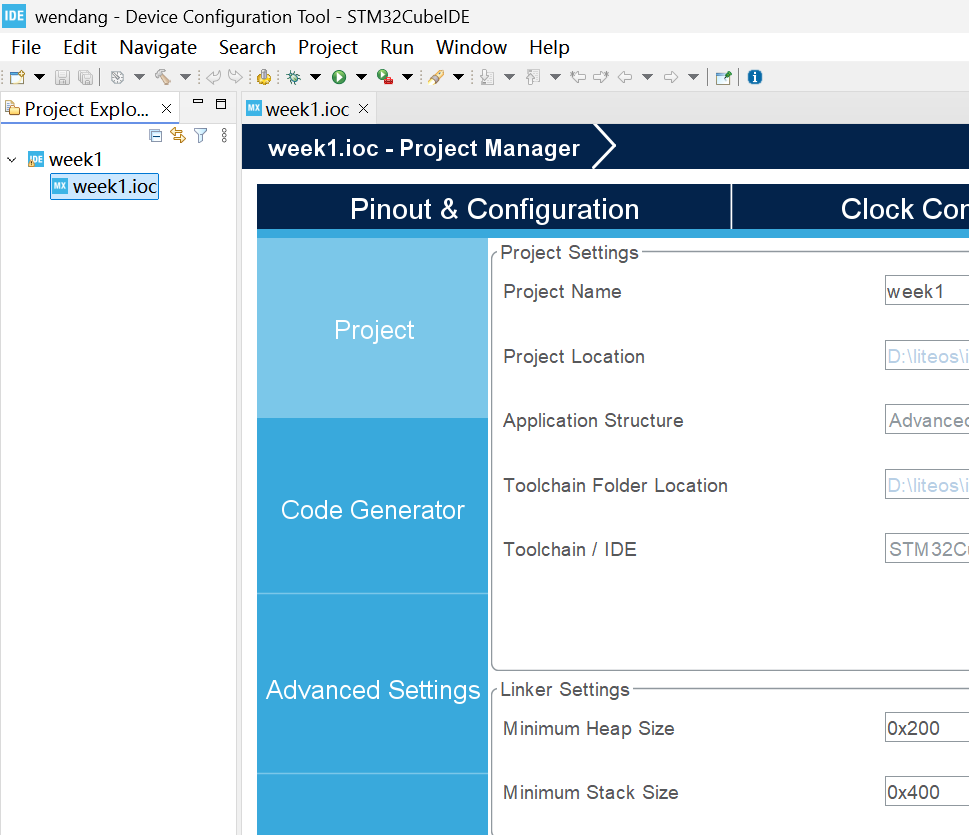
Task: Toggle Link with Editor in Project Explorer
Action: point(178,135)
